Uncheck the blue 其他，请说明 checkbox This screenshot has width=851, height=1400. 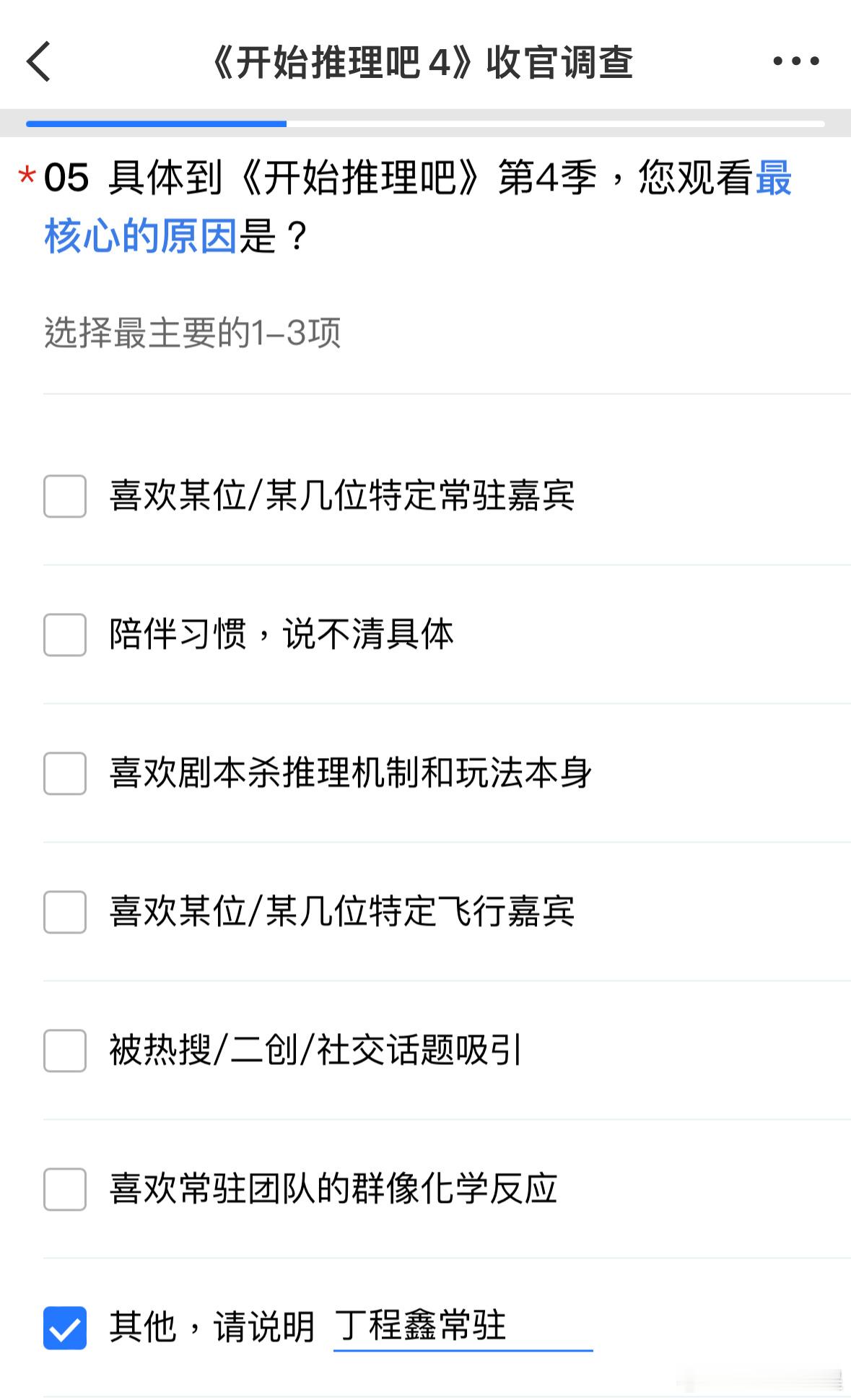(65, 1328)
